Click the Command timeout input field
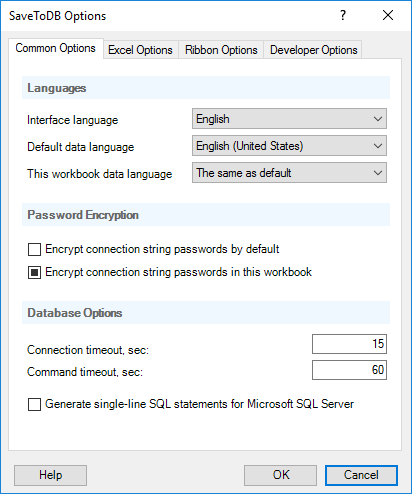The height and width of the screenshot is (494, 412). pos(349,370)
